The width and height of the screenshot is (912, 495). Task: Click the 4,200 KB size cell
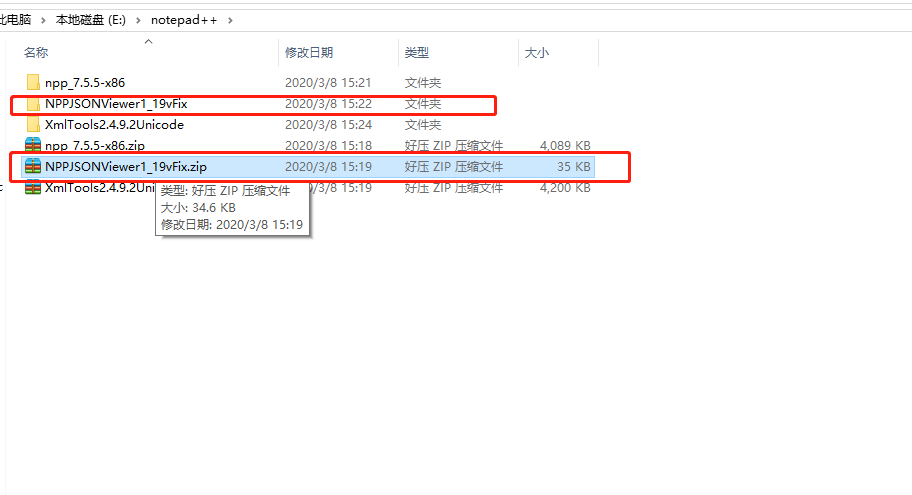565,187
